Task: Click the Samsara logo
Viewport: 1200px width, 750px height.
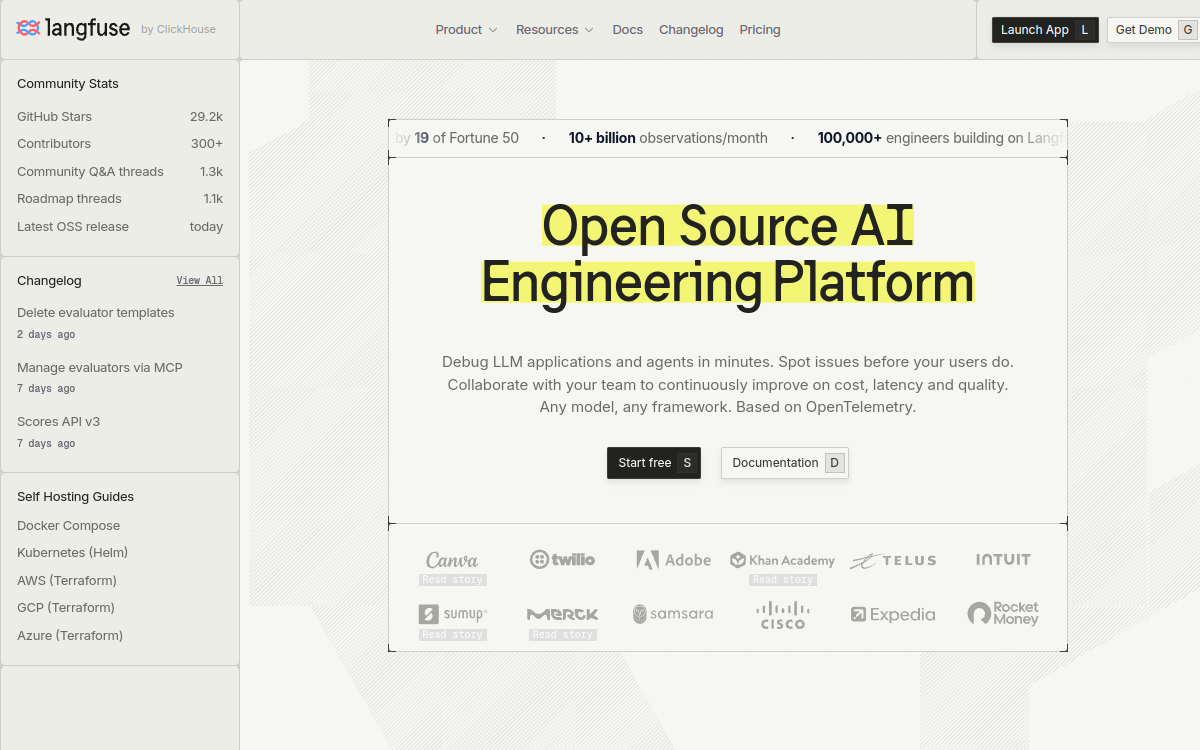Action: point(673,614)
